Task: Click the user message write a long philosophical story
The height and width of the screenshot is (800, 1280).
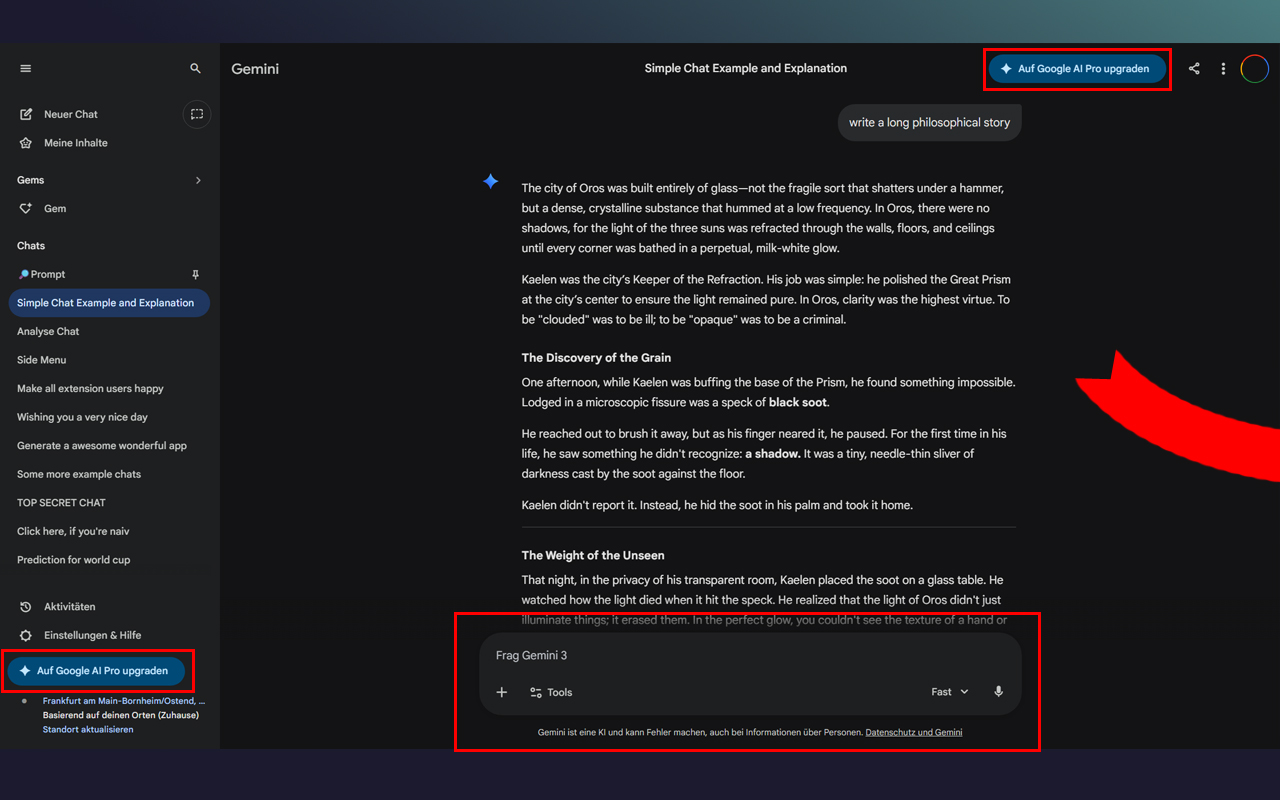Action: click(930, 123)
